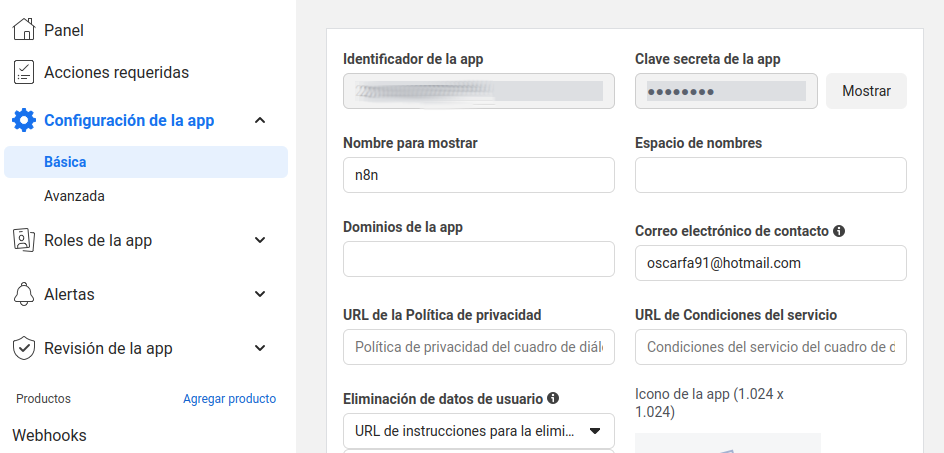Click info icon next to Eliminación de datos de usuario
The width and height of the screenshot is (944, 453).
(553, 398)
